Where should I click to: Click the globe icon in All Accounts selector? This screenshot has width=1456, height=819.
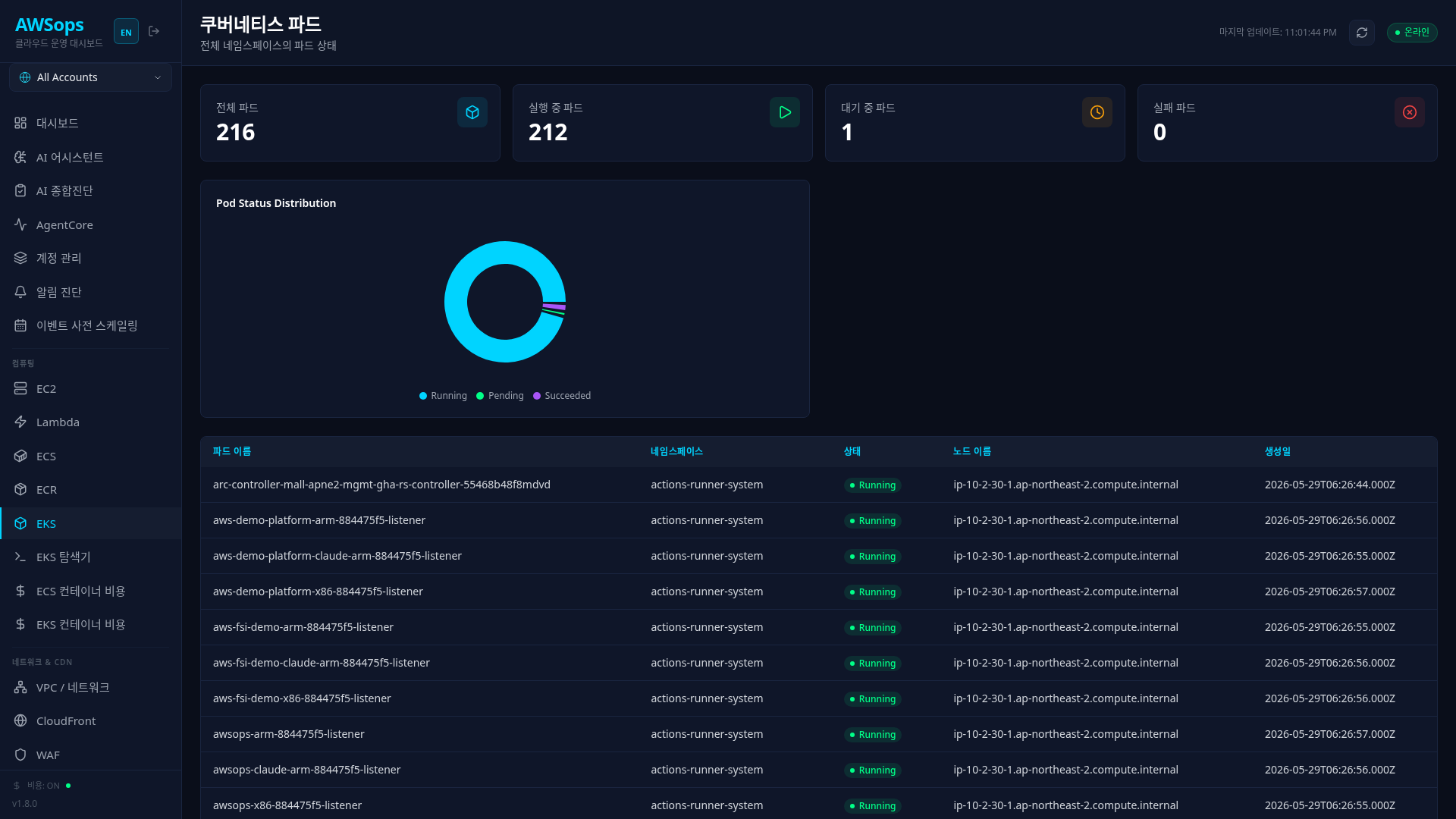point(25,77)
